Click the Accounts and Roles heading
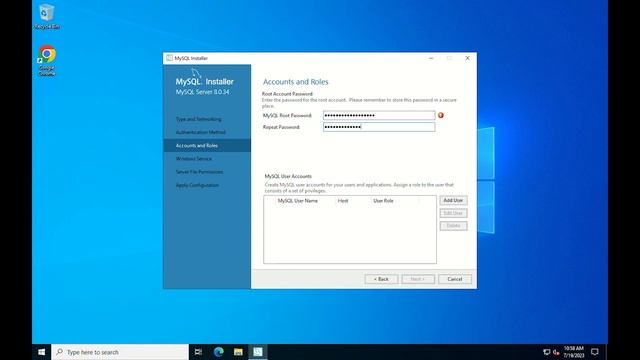This screenshot has height=360, width=640. (x=296, y=82)
